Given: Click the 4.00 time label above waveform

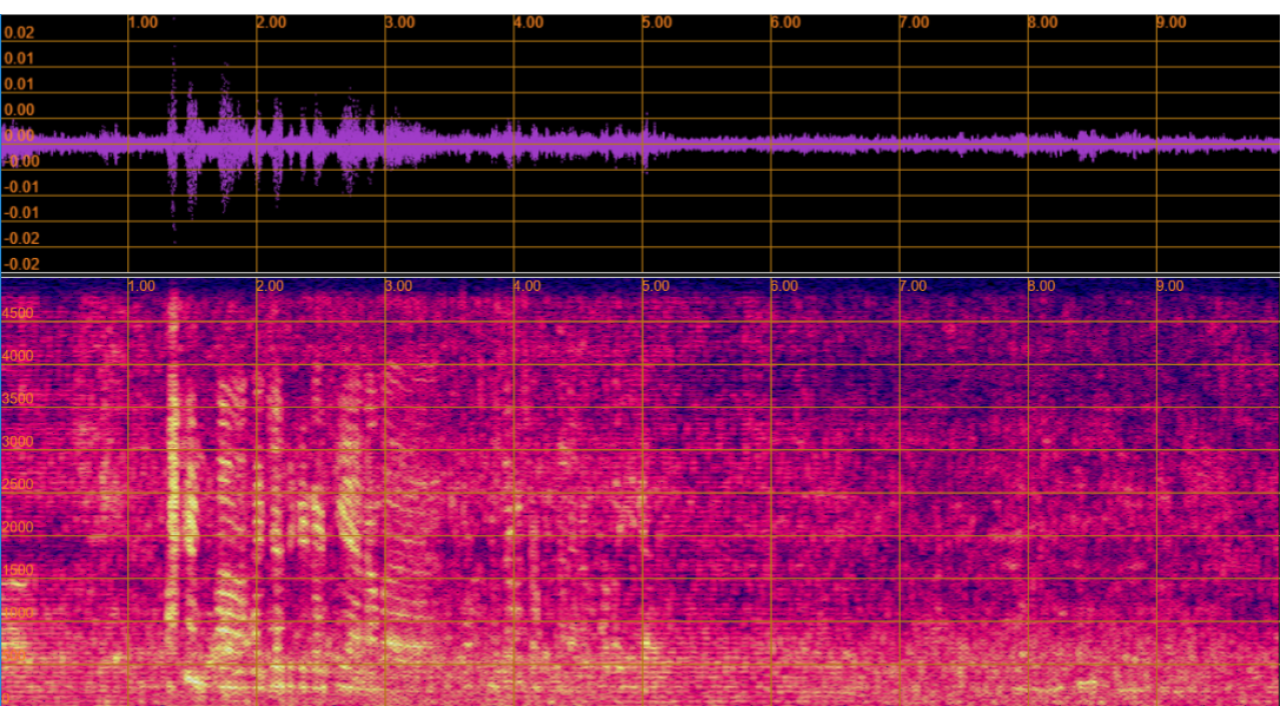Looking at the screenshot, I should [x=528, y=22].
